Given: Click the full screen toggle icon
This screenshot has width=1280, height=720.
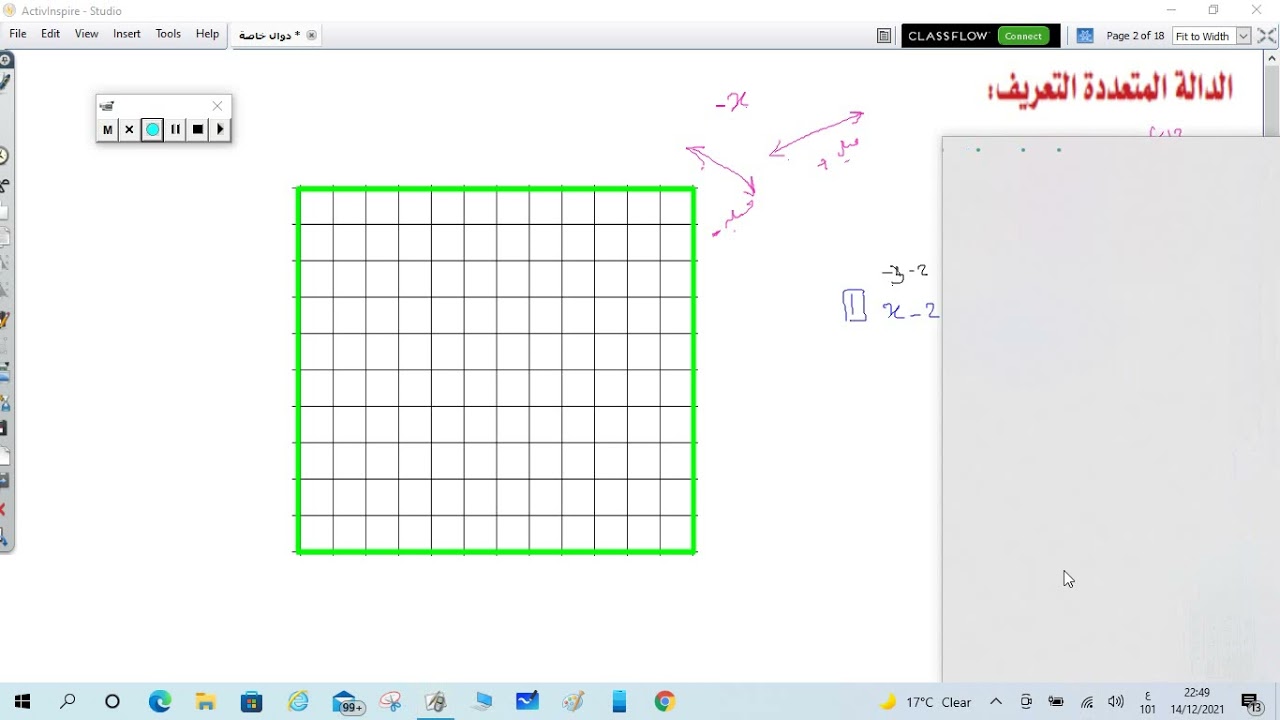Looking at the screenshot, I should [1267, 36].
